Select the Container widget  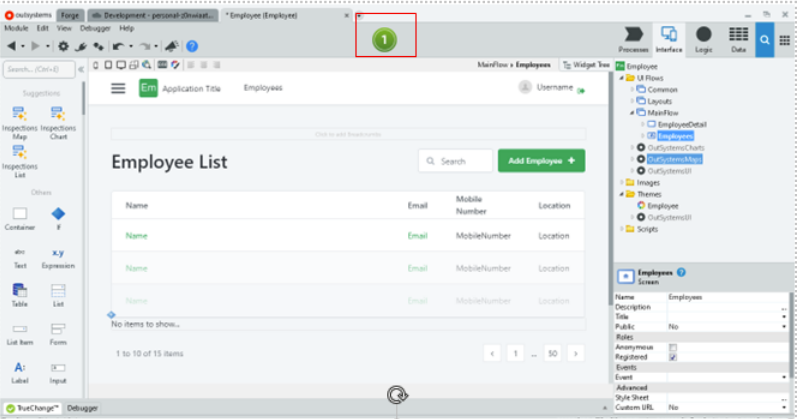tap(20, 219)
